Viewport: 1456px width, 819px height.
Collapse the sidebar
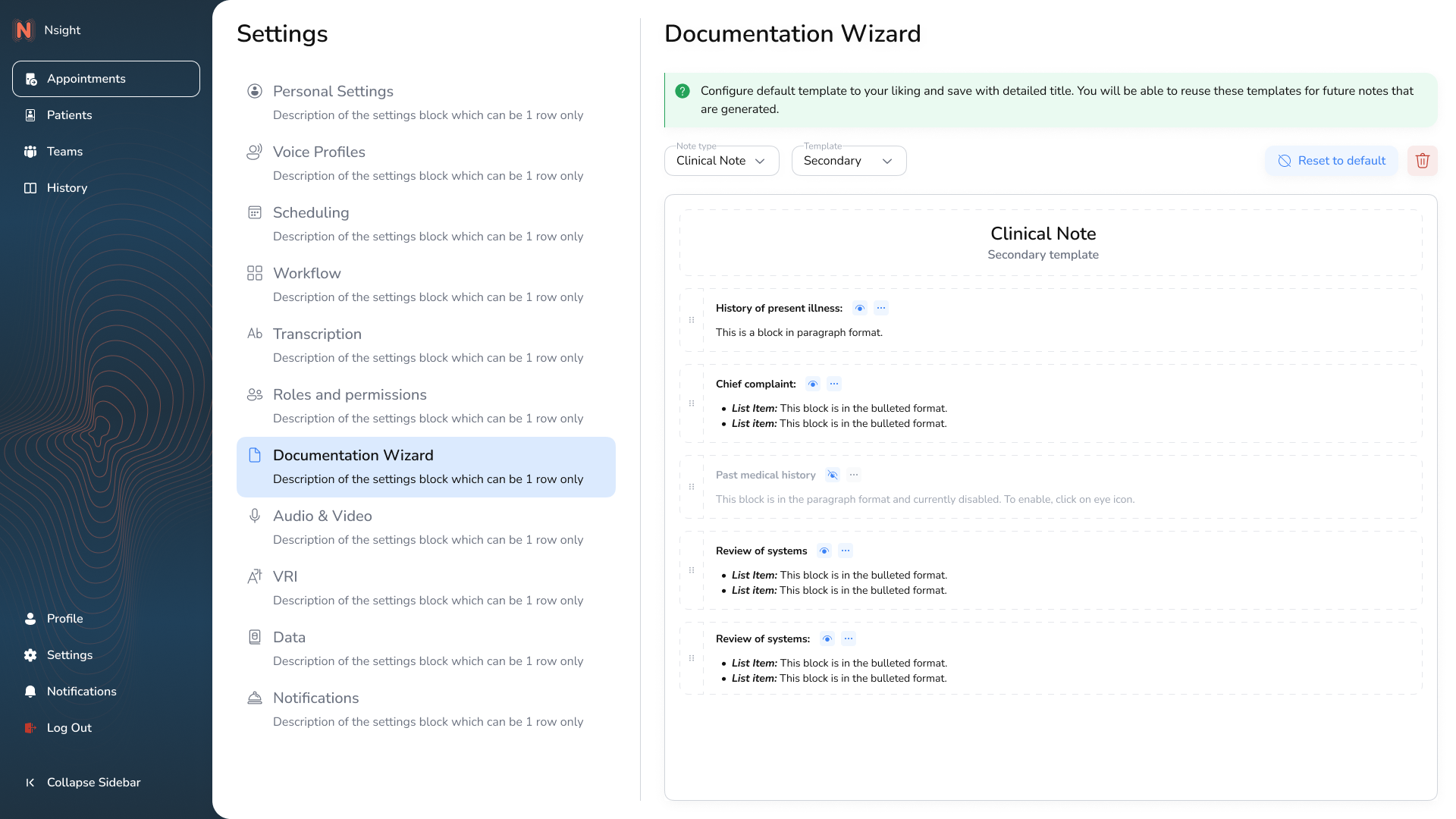pos(82,783)
